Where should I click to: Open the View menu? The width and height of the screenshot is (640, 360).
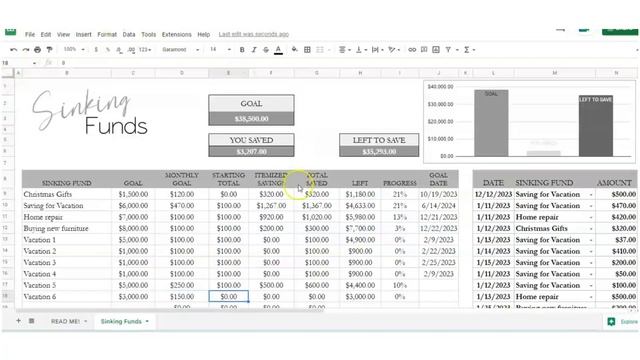click(x=63, y=35)
